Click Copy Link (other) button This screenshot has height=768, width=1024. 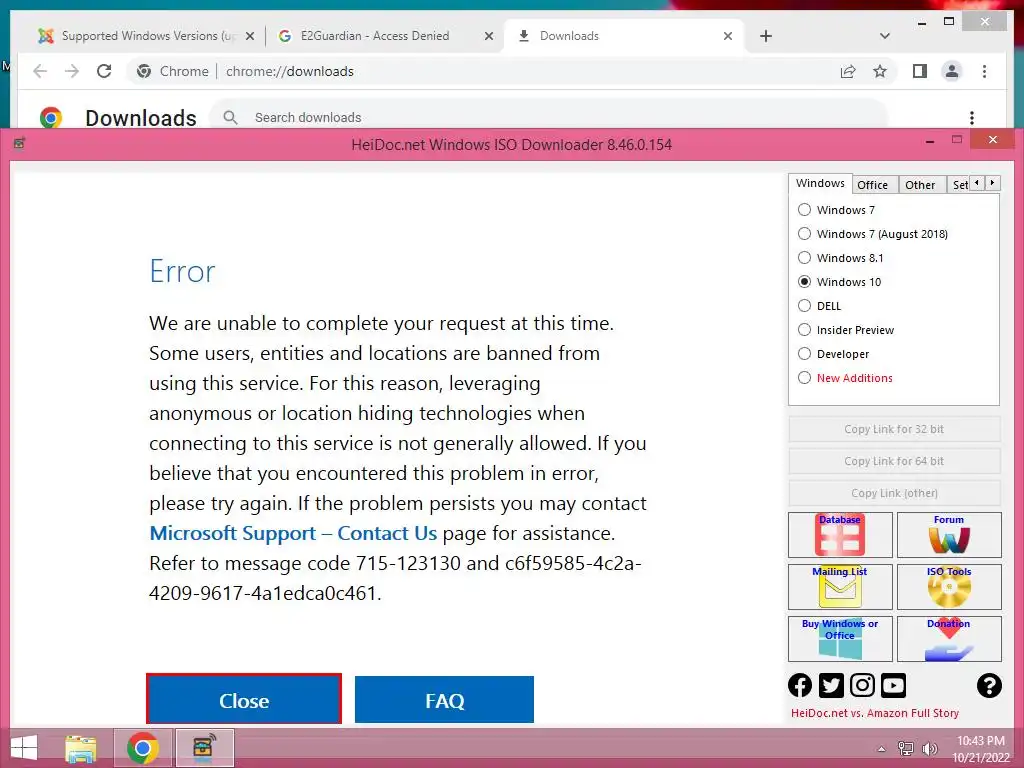coord(894,493)
